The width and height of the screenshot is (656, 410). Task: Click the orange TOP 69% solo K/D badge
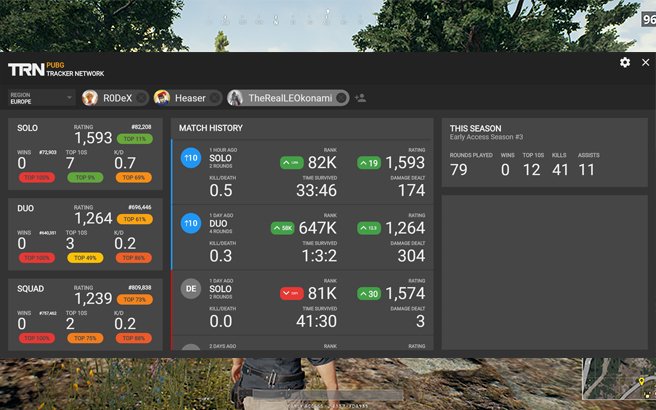pyautogui.click(x=133, y=177)
